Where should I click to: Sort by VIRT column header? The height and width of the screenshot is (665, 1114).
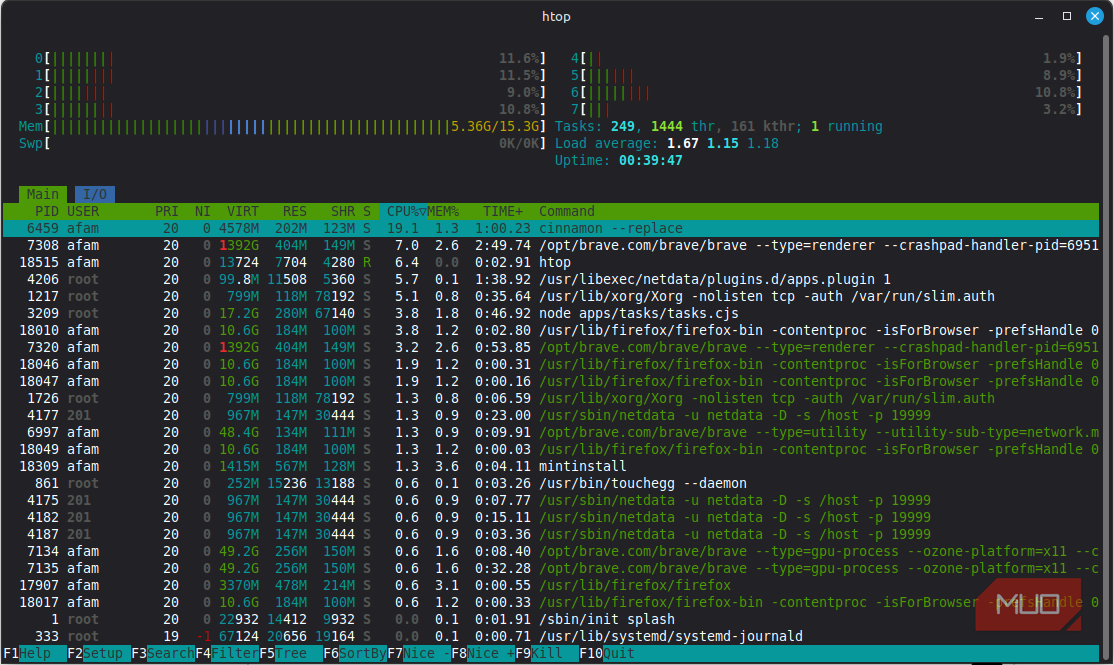242,211
